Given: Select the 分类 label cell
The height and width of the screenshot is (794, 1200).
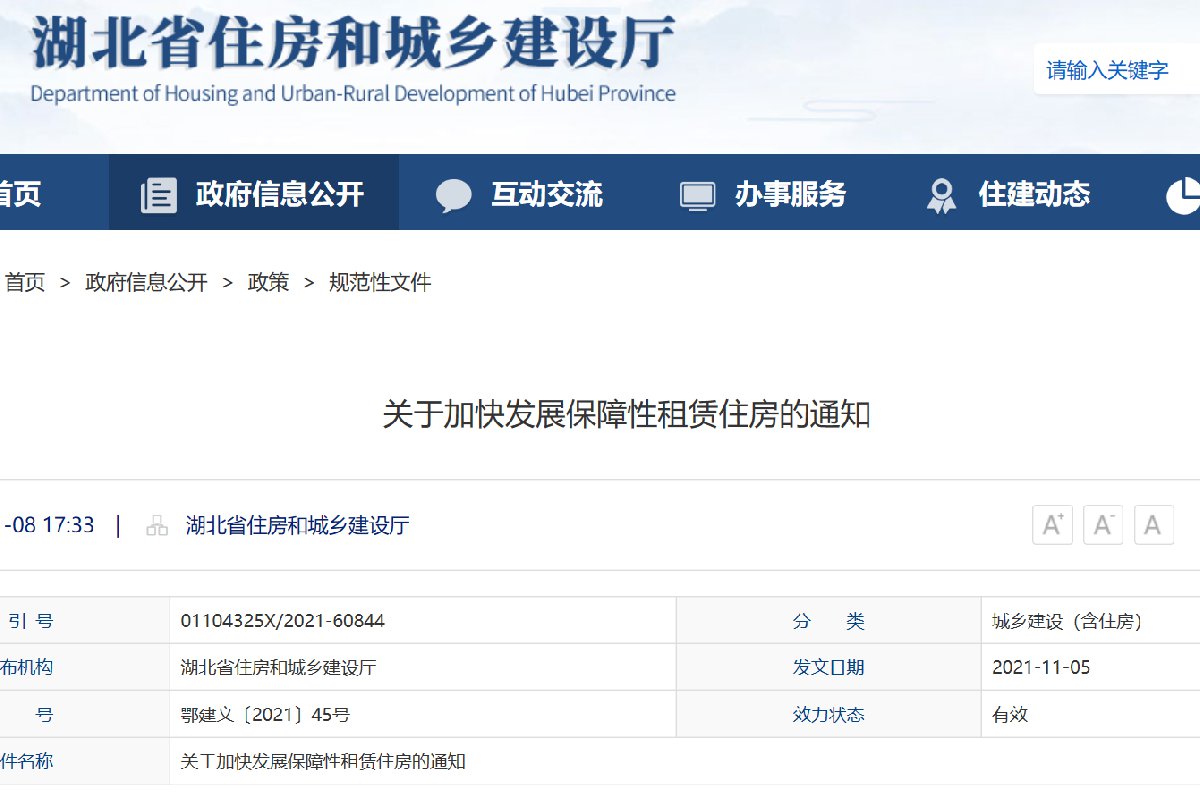Looking at the screenshot, I should (829, 621).
